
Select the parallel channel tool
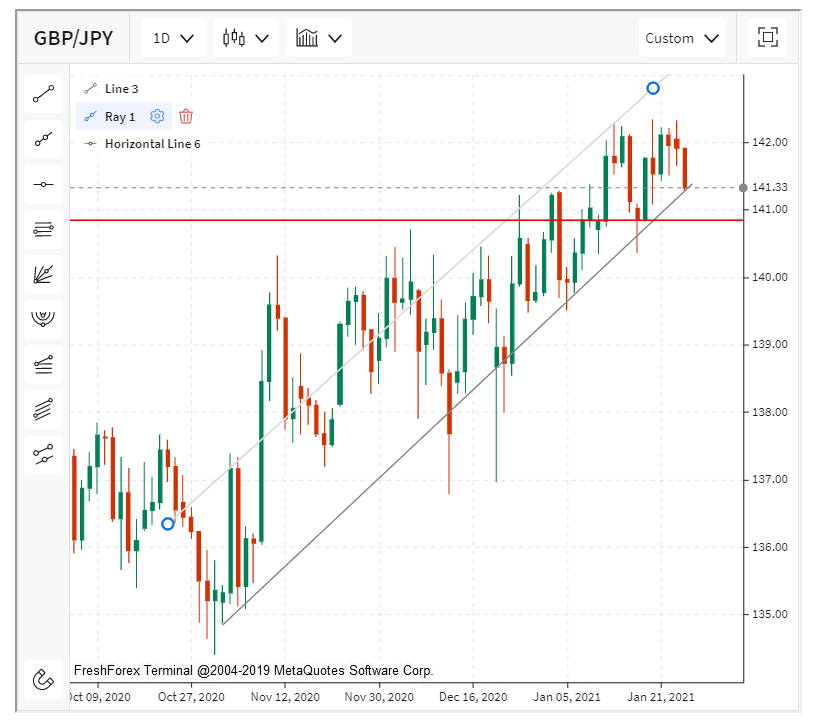(x=44, y=409)
